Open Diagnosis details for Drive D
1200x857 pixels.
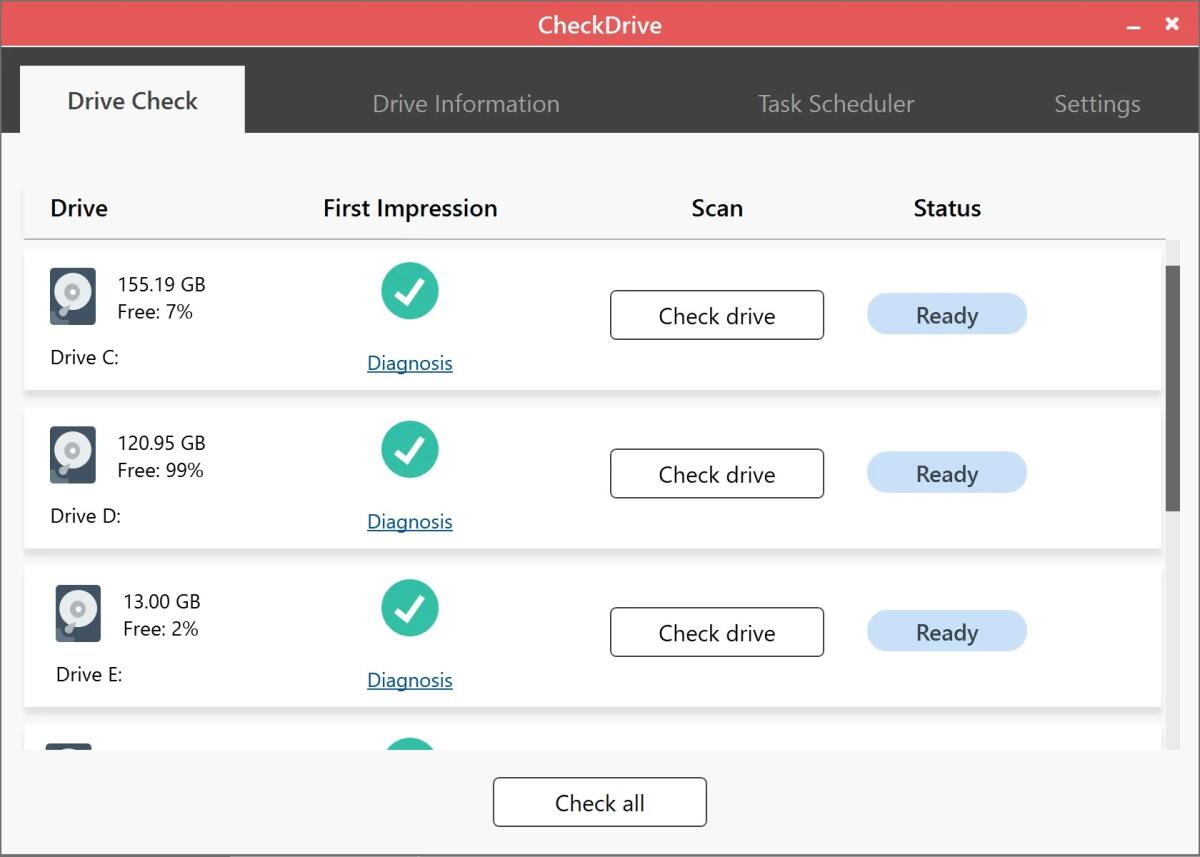coord(410,521)
